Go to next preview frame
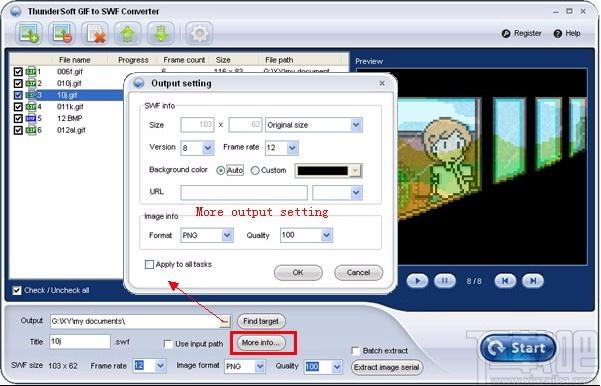This screenshot has height=386, width=601. [x=533, y=281]
